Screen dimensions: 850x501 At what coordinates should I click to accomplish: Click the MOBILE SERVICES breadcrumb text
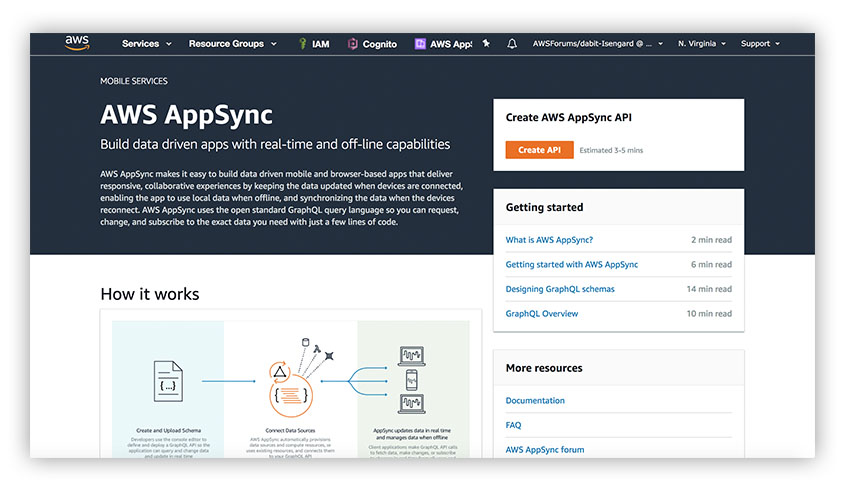[x=133, y=81]
